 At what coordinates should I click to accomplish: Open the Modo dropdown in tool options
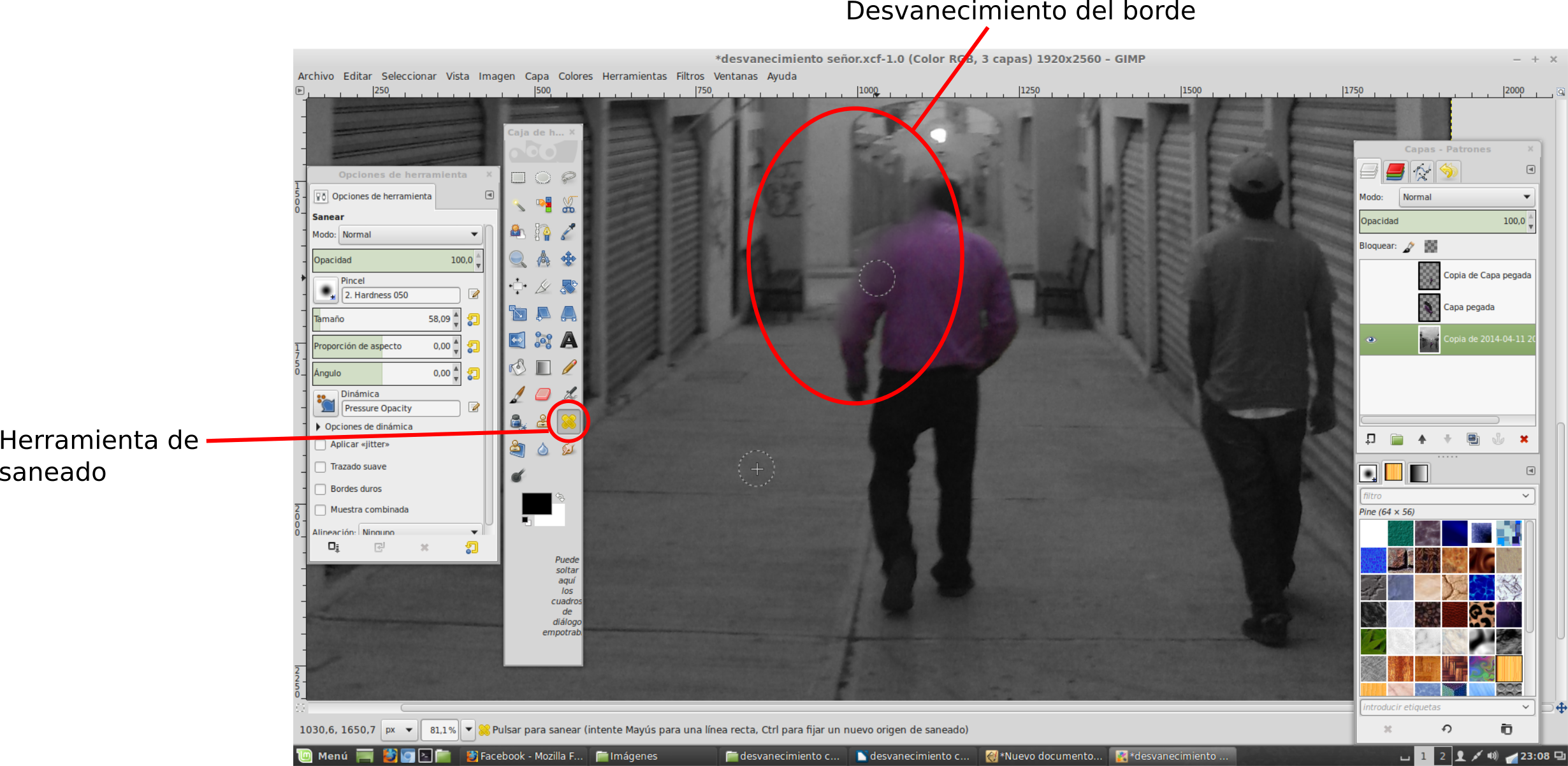pyautogui.click(x=410, y=234)
